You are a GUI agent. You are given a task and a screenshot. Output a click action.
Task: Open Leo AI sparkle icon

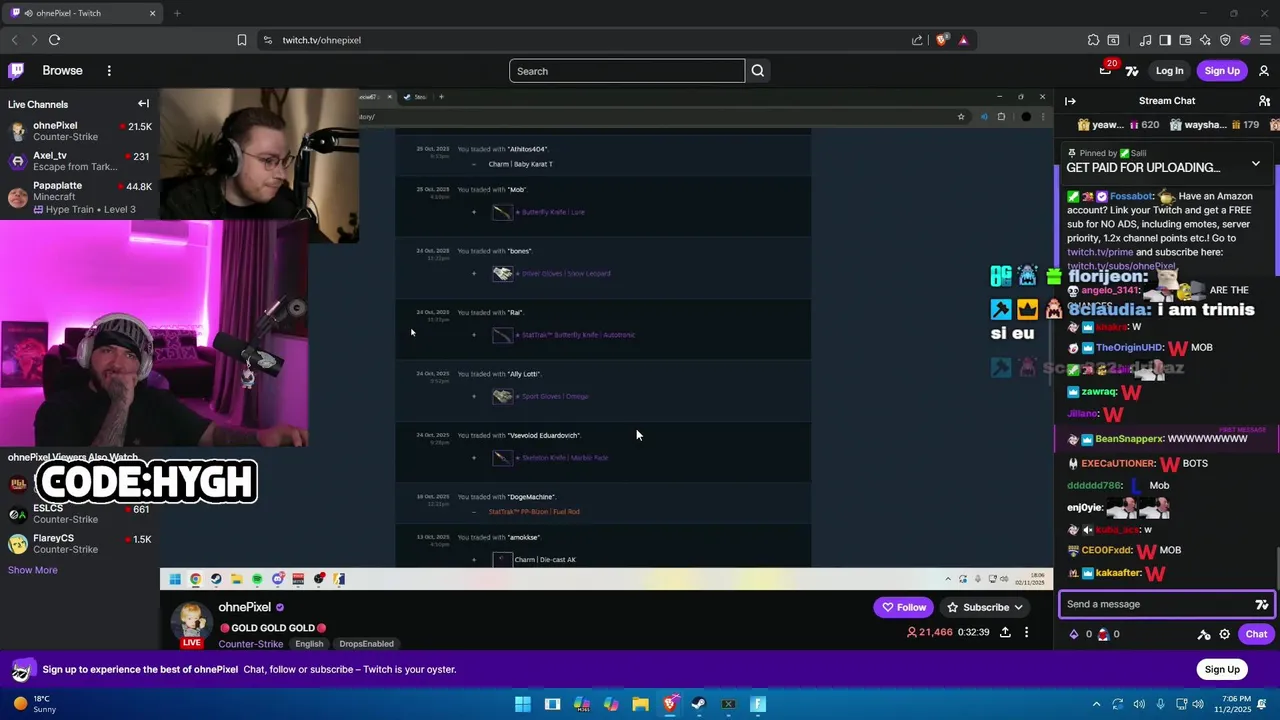point(1205,40)
